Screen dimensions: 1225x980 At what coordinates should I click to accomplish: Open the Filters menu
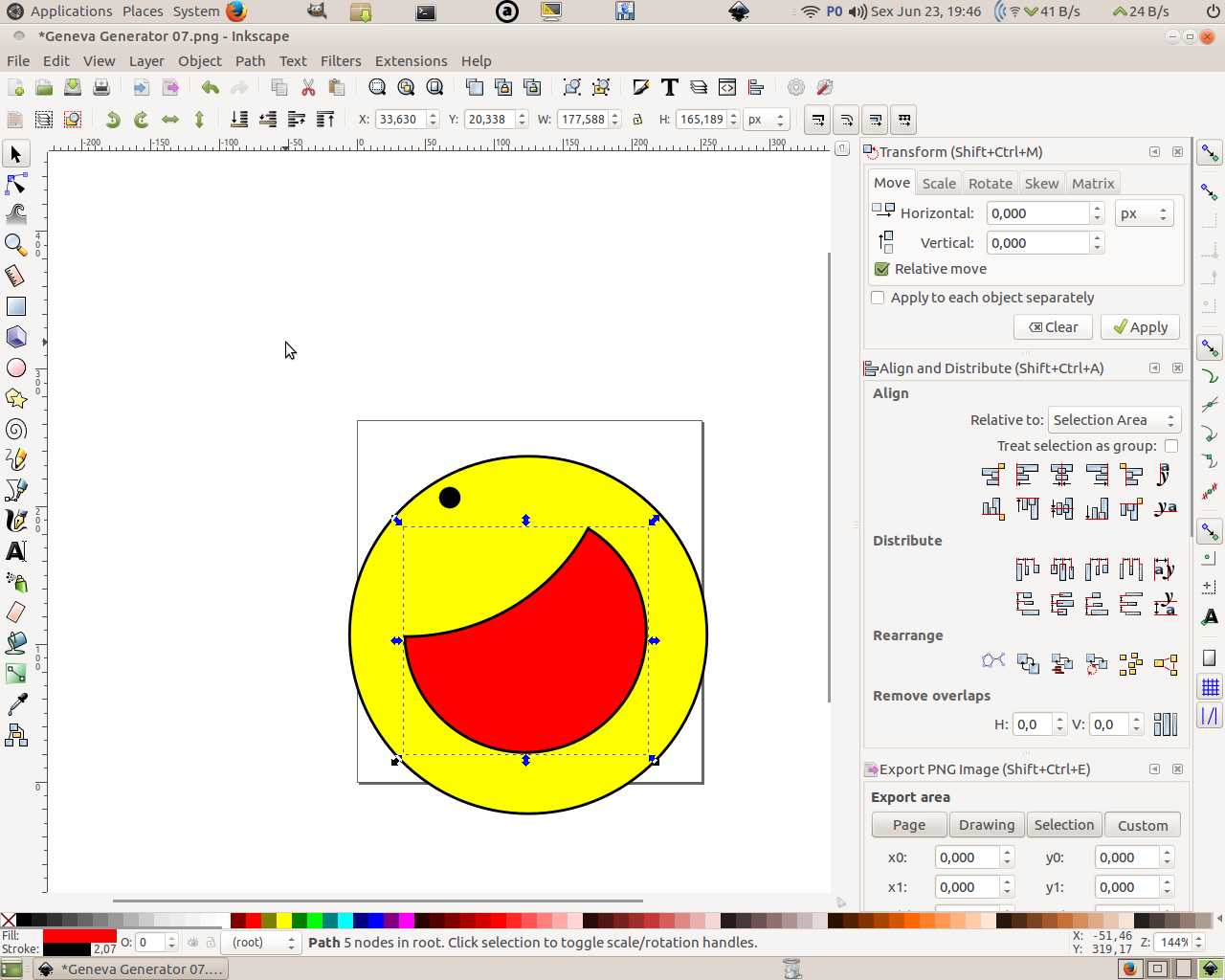(341, 61)
